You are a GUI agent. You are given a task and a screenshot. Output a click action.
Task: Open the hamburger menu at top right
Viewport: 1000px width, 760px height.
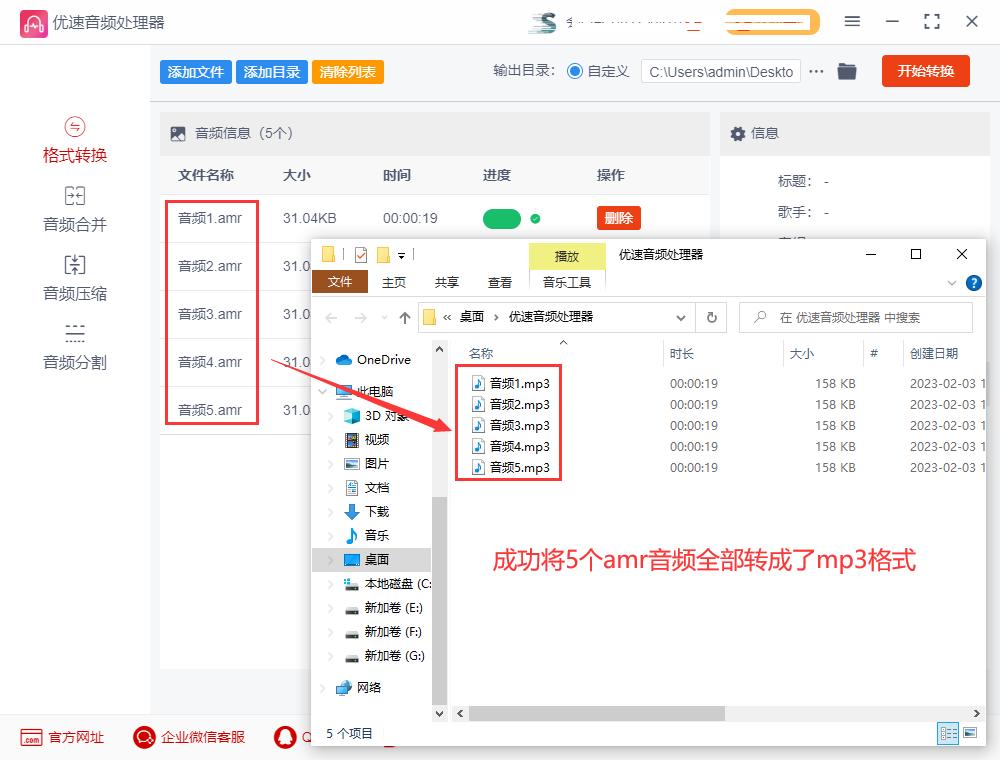[853, 21]
